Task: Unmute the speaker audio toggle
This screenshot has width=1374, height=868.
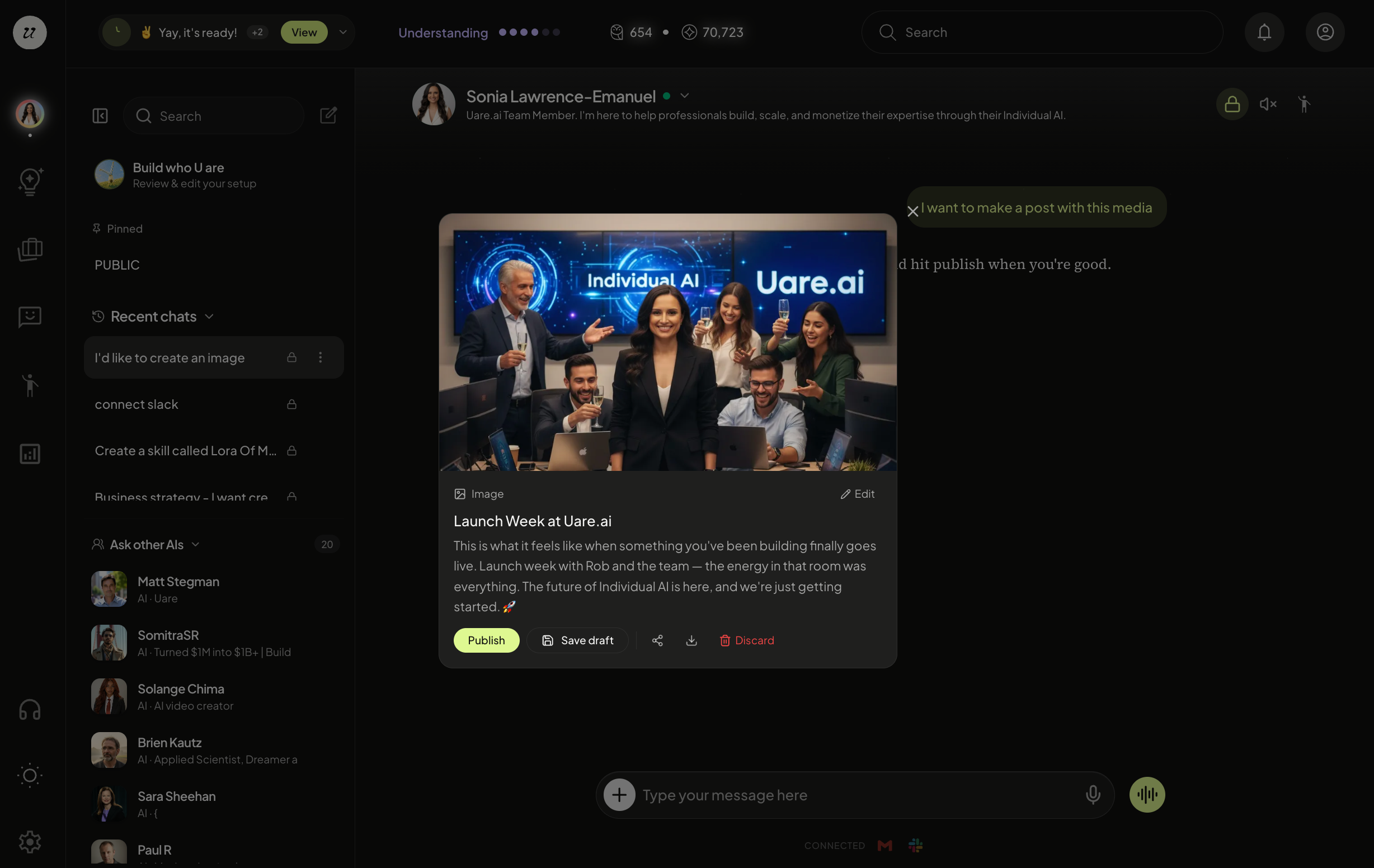Action: [1268, 104]
